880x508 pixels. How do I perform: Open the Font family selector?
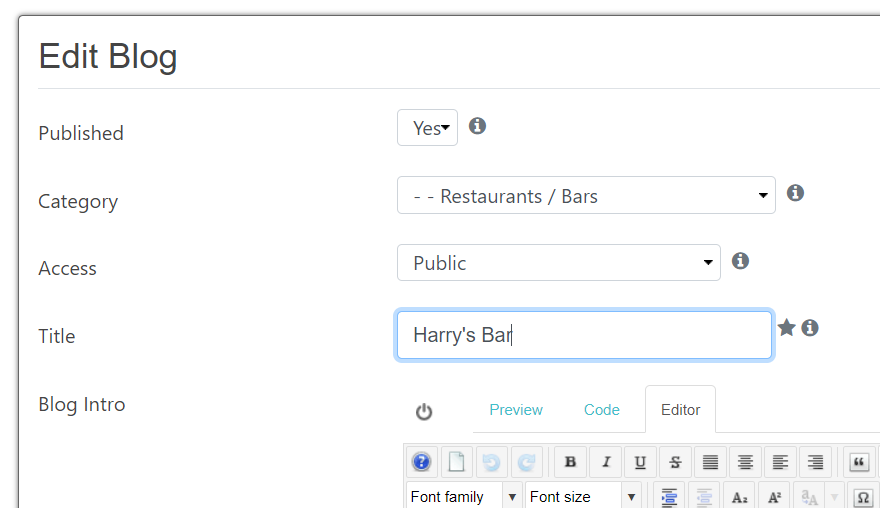coord(464,497)
